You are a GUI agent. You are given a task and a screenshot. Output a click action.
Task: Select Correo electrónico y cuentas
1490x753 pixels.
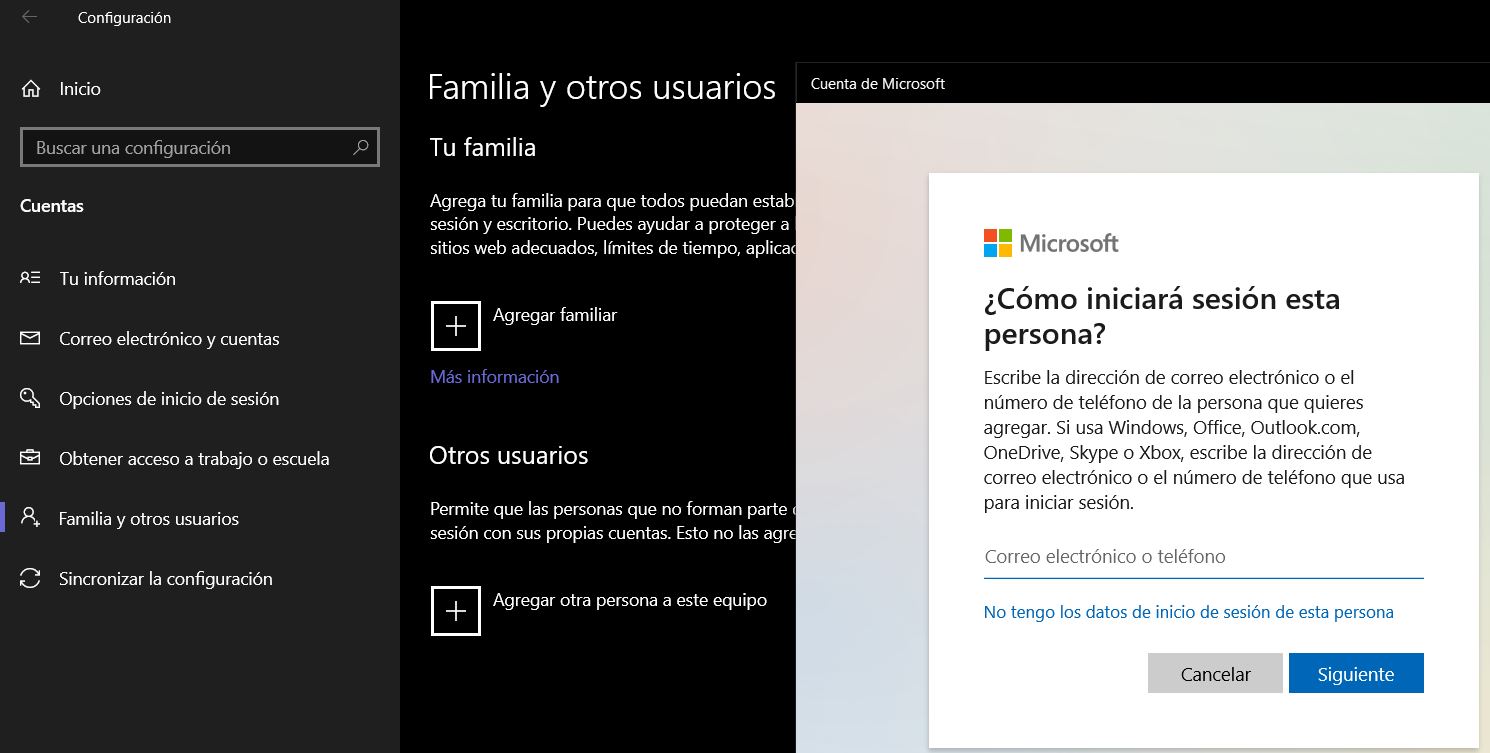coord(169,339)
